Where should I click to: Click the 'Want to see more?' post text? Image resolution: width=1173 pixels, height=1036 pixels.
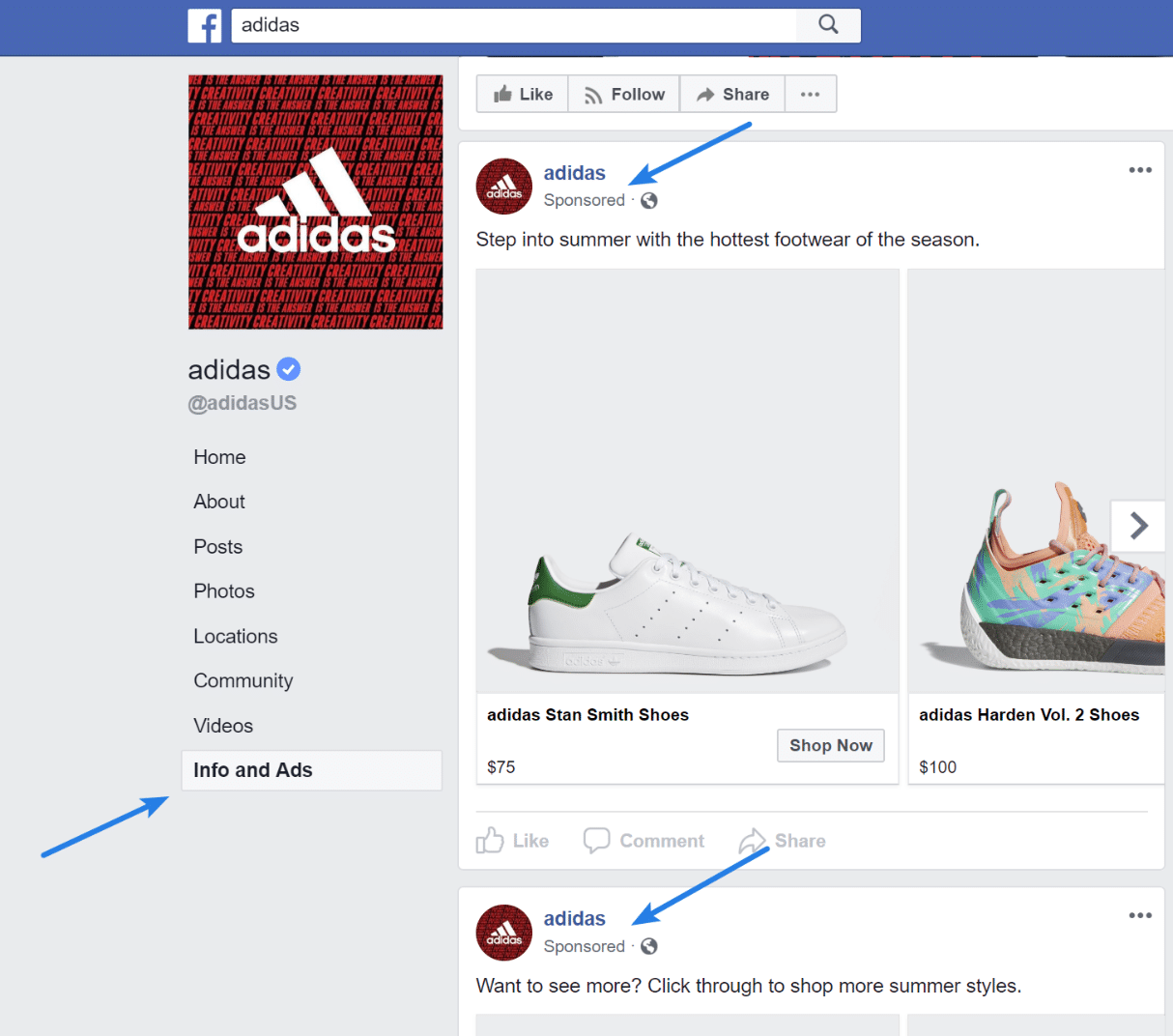tap(749, 986)
